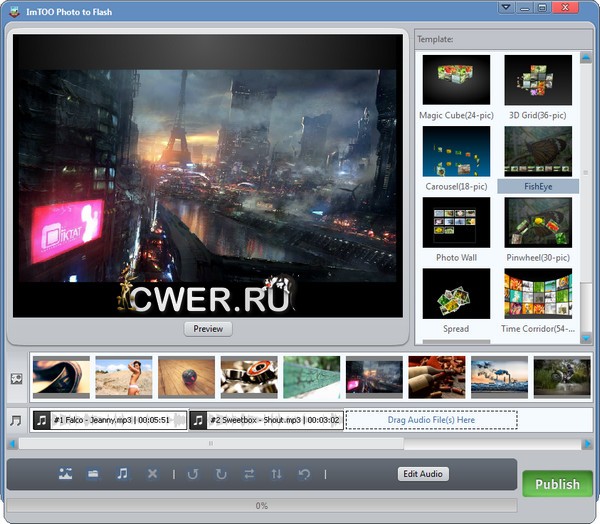Click the Drag Audio File(s) Here area

pos(431,421)
